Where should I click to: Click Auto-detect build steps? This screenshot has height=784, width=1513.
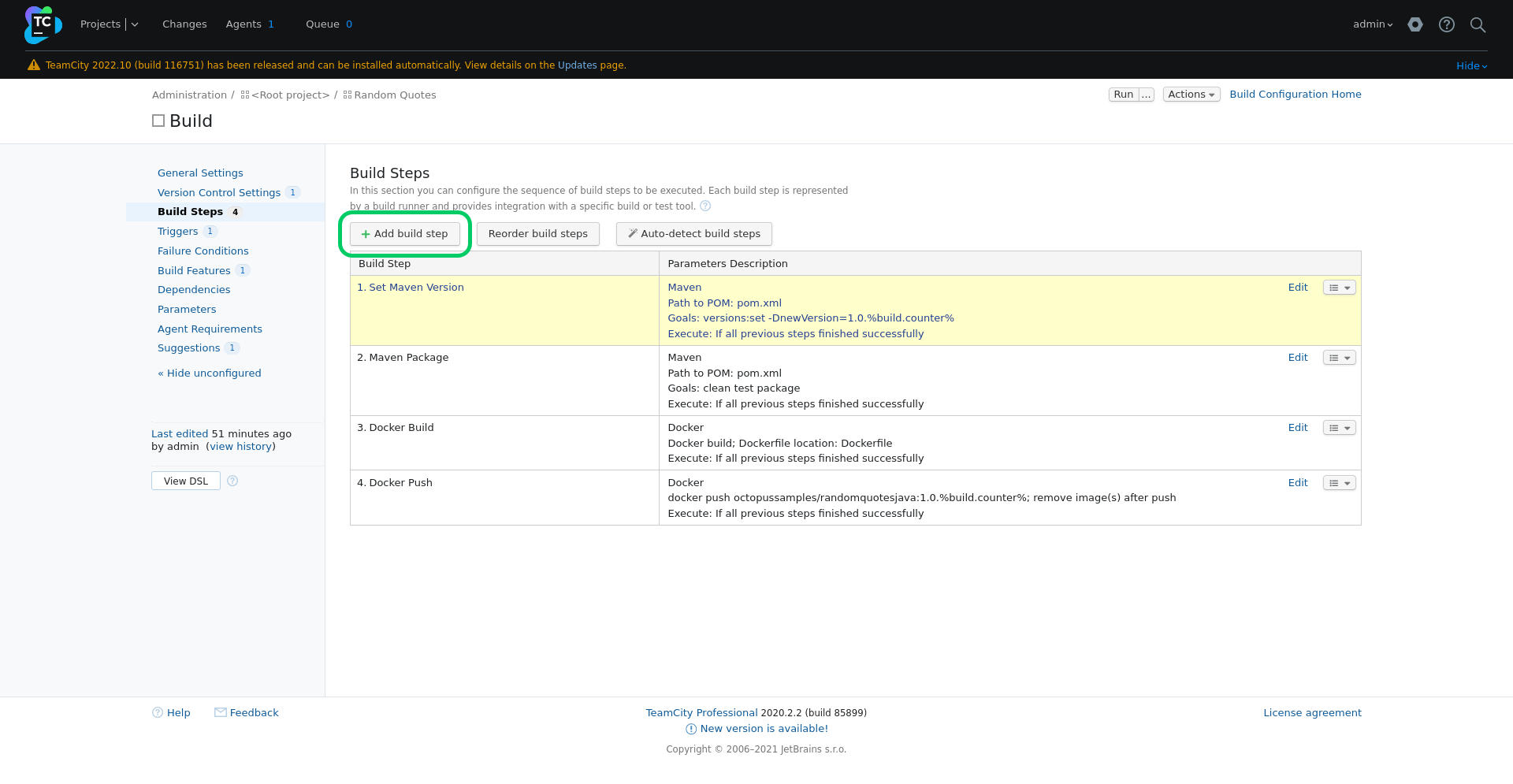coord(693,233)
